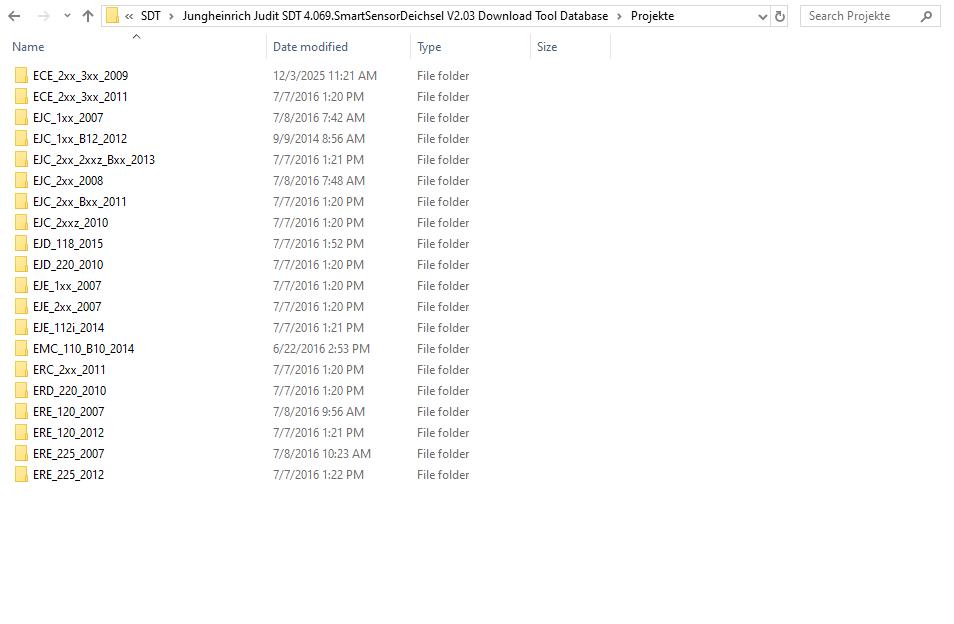954x624 pixels.
Task: Click date 7/8/2016 7:42 AM
Action: 319,118
